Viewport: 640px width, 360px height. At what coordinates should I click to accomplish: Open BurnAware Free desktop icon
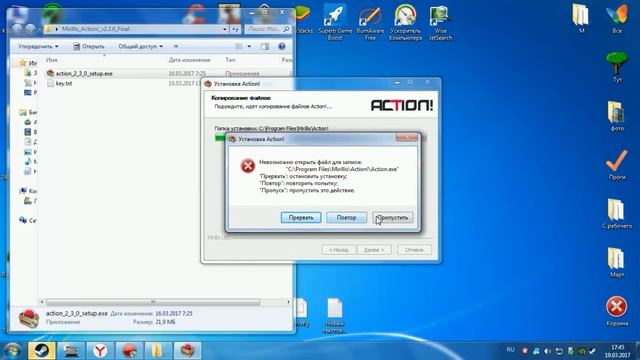(x=370, y=23)
